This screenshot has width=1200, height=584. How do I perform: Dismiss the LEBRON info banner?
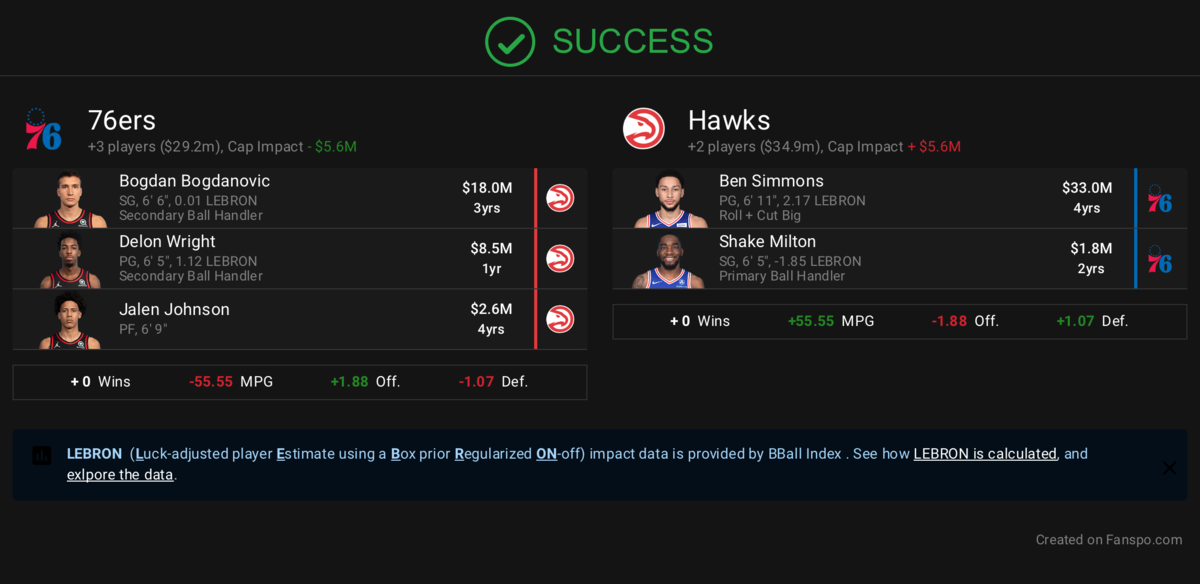click(x=1169, y=467)
